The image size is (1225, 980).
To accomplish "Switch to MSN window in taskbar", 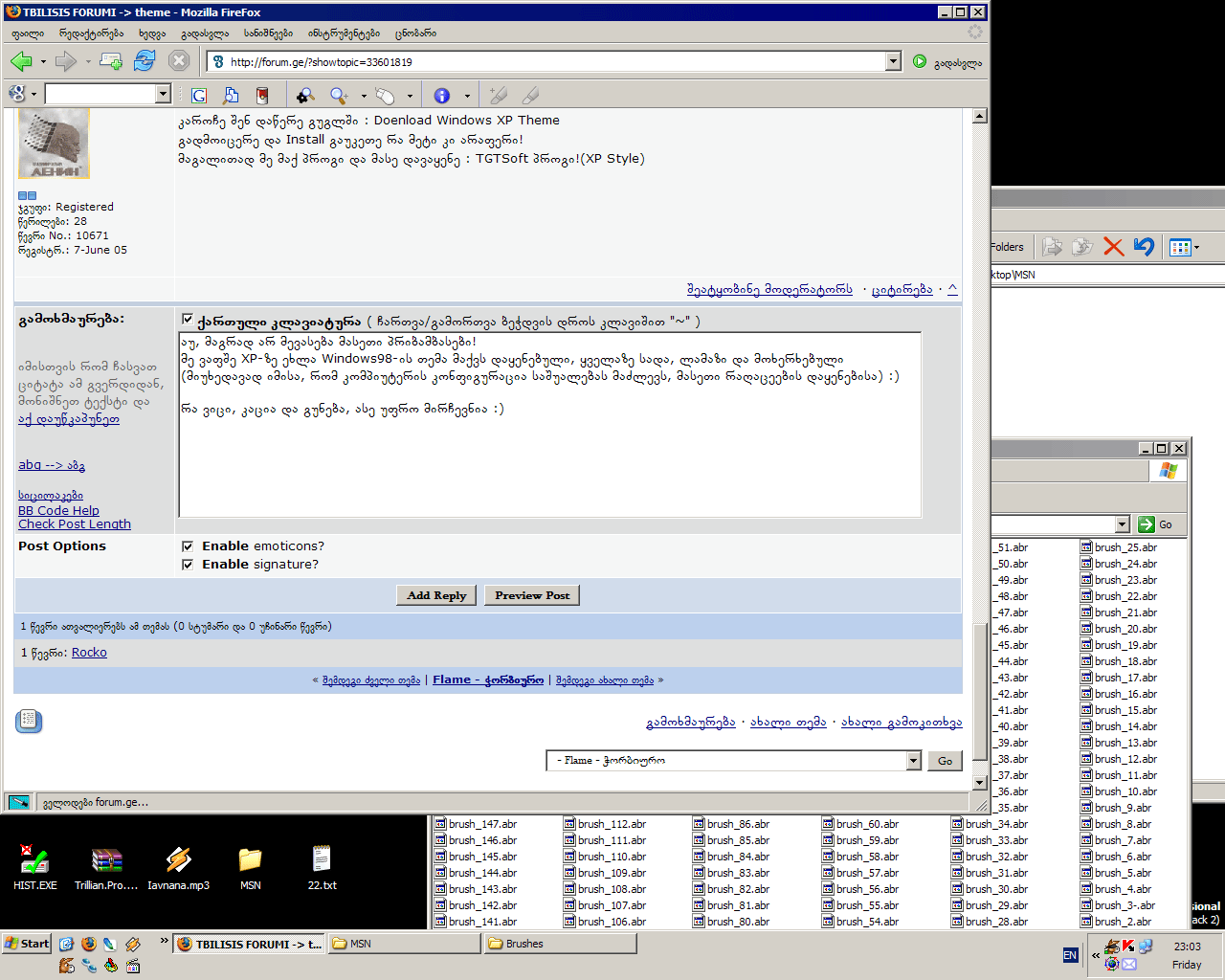I will coord(403,944).
